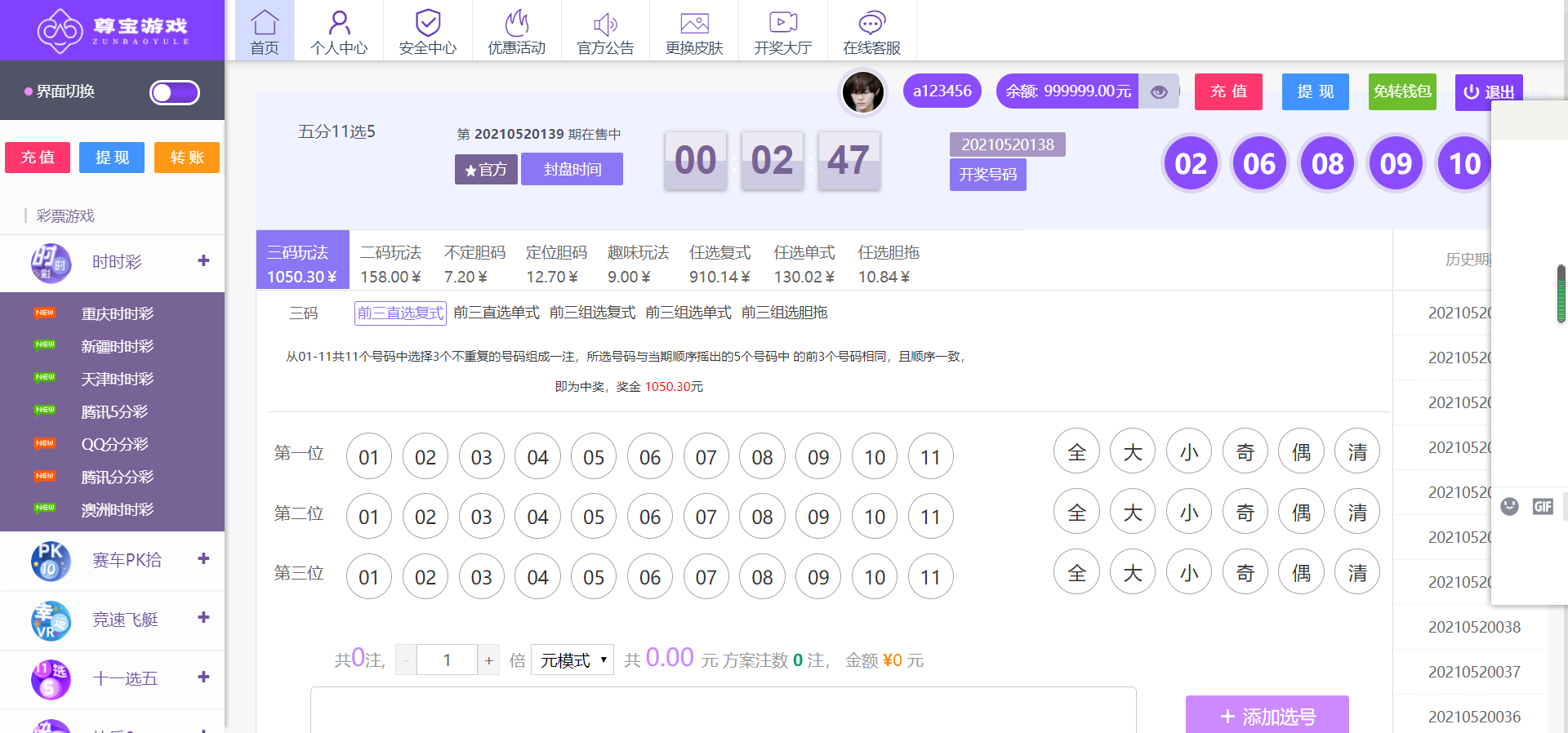Select 腾讯分分彩 in sidebar

click(x=117, y=477)
